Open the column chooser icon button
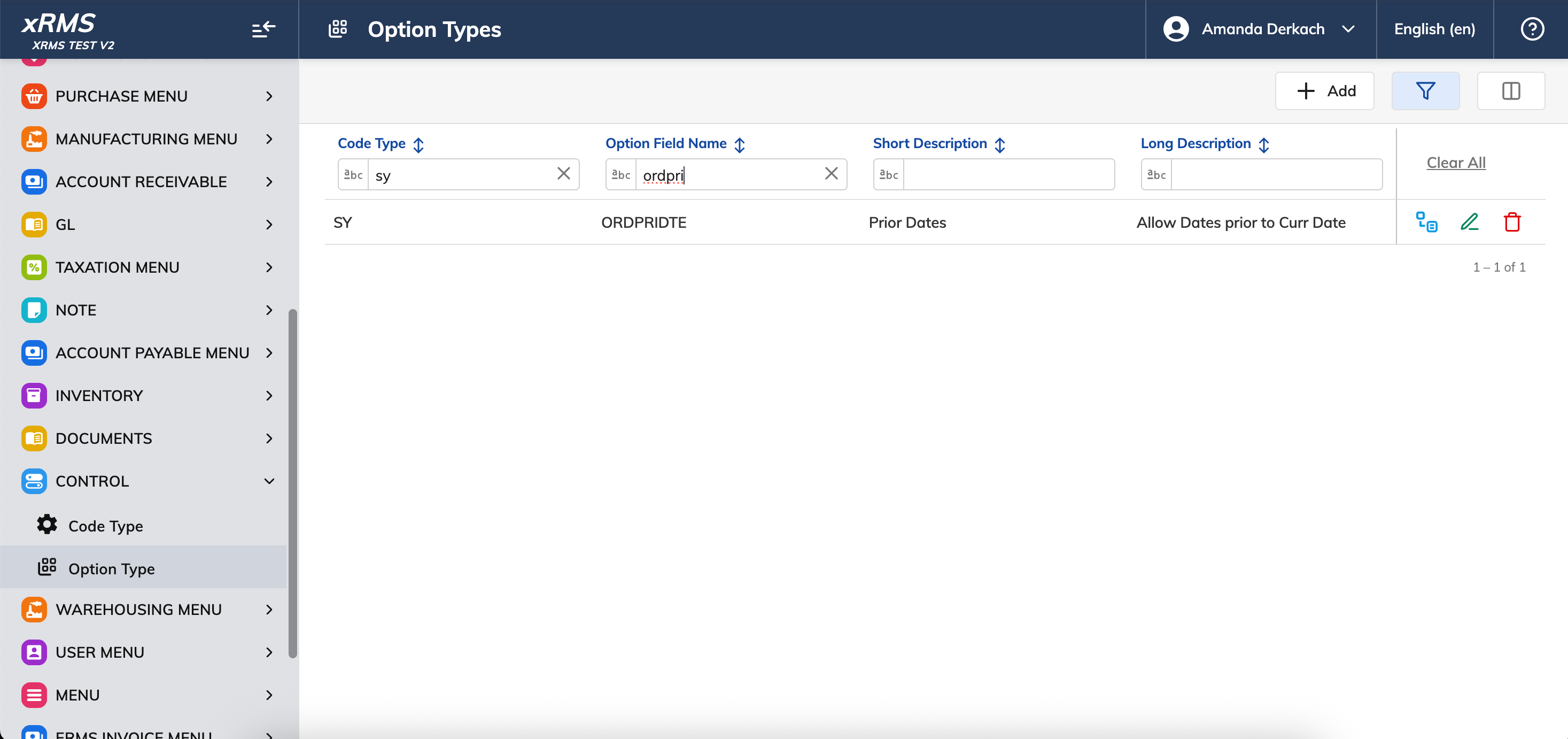1568x739 pixels. (x=1511, y=91)
